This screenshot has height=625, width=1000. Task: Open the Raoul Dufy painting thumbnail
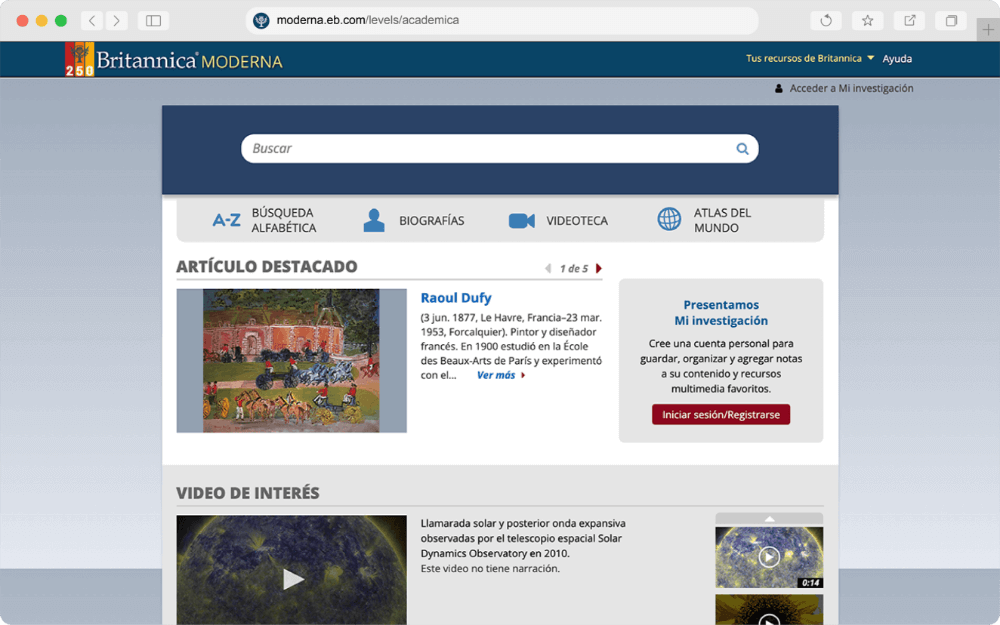(291, 361)
